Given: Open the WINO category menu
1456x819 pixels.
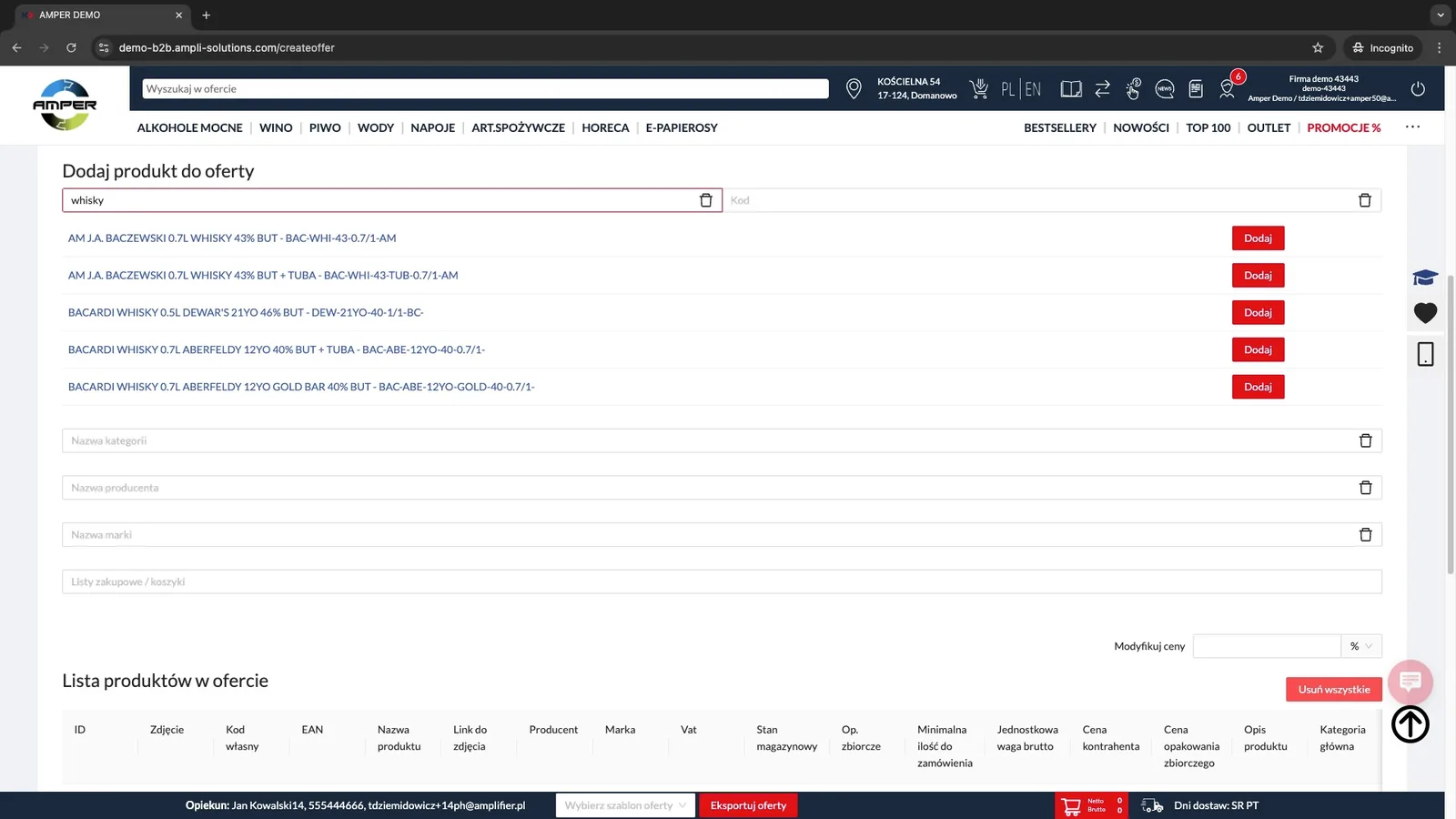Looking at the screenshot, I should [x=276, y=127].
